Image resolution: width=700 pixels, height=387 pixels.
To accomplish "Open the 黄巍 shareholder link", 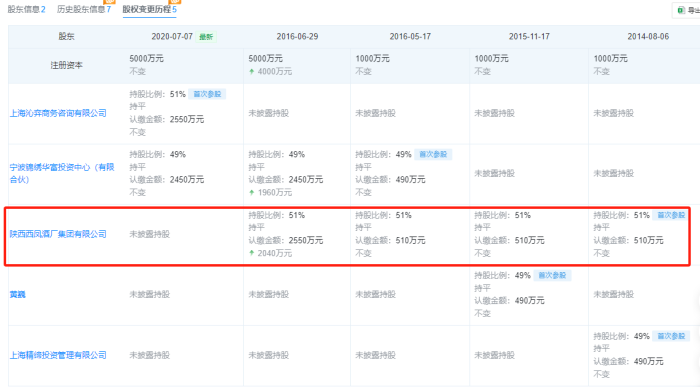I will click(18, 295).
